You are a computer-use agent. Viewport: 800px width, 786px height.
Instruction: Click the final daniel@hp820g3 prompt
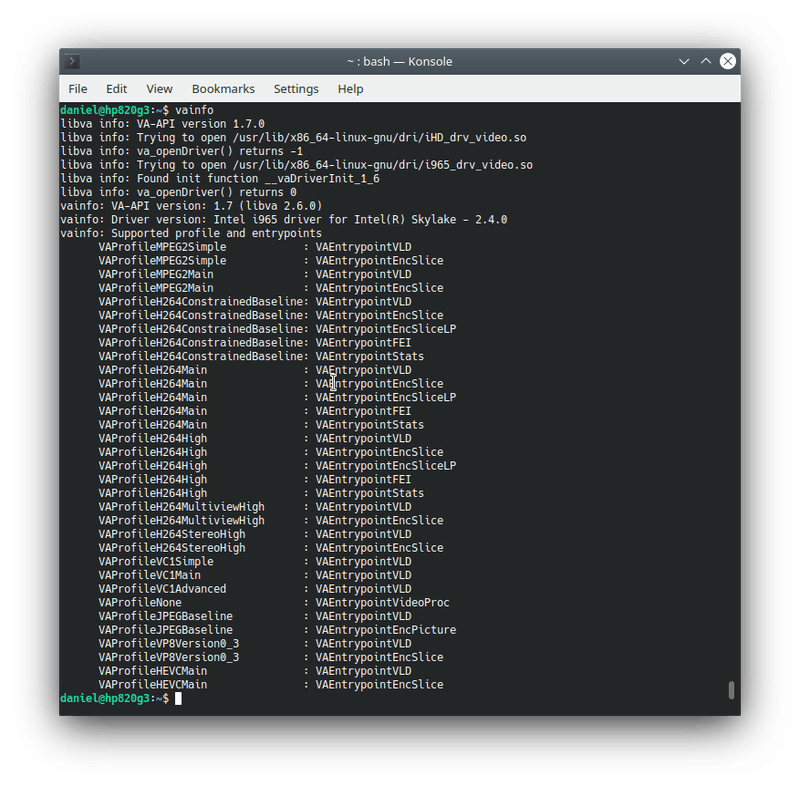pos(114,698)
